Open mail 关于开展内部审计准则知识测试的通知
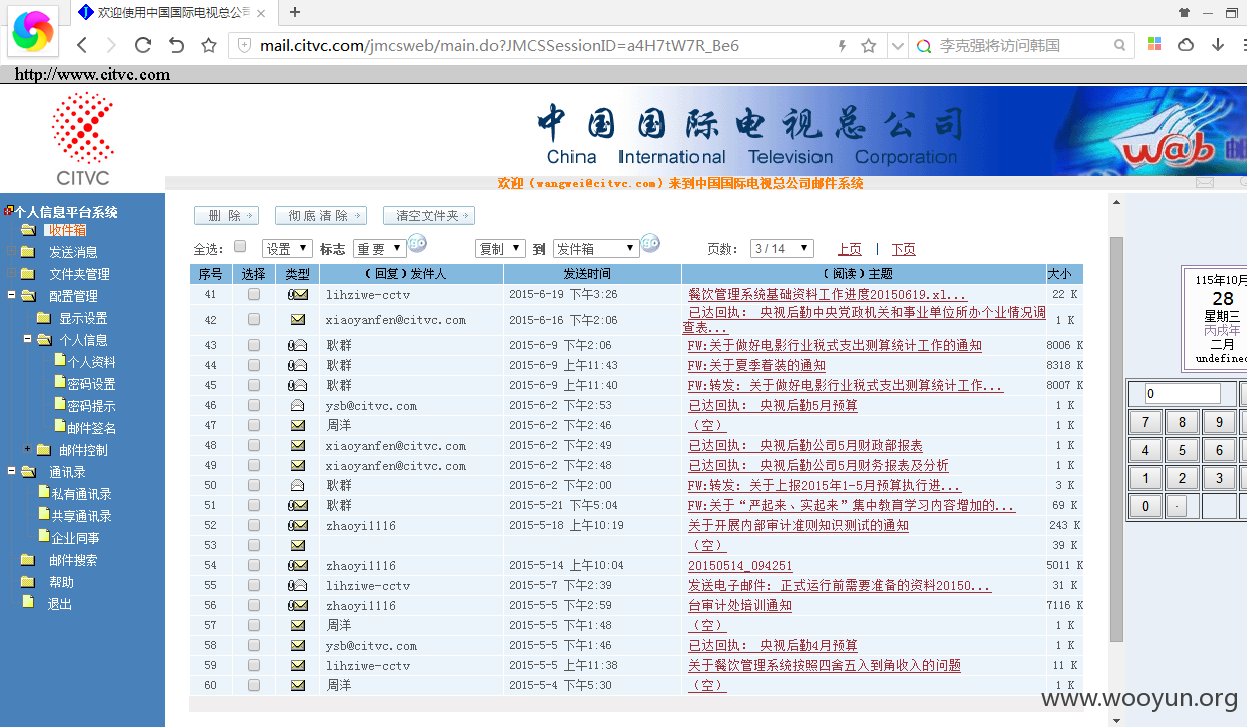This screenshot has width=1247, height=727. tap(798, 525)
